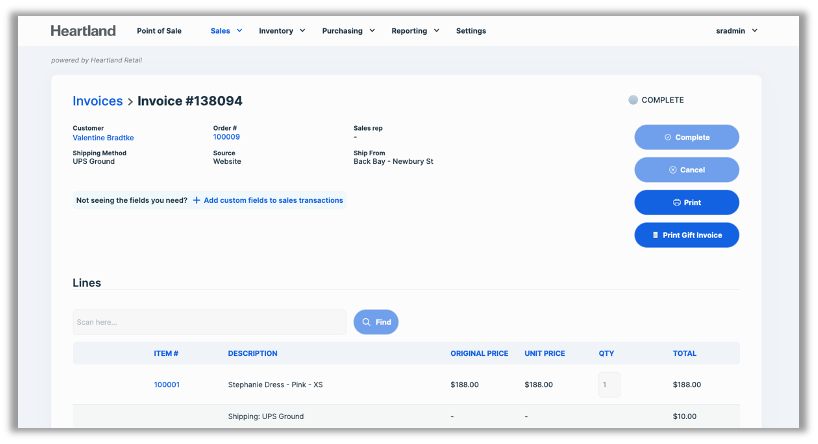
Task: Expand the Sales dropdown menu
Action: pyautogui.click(x=225, y=31)
